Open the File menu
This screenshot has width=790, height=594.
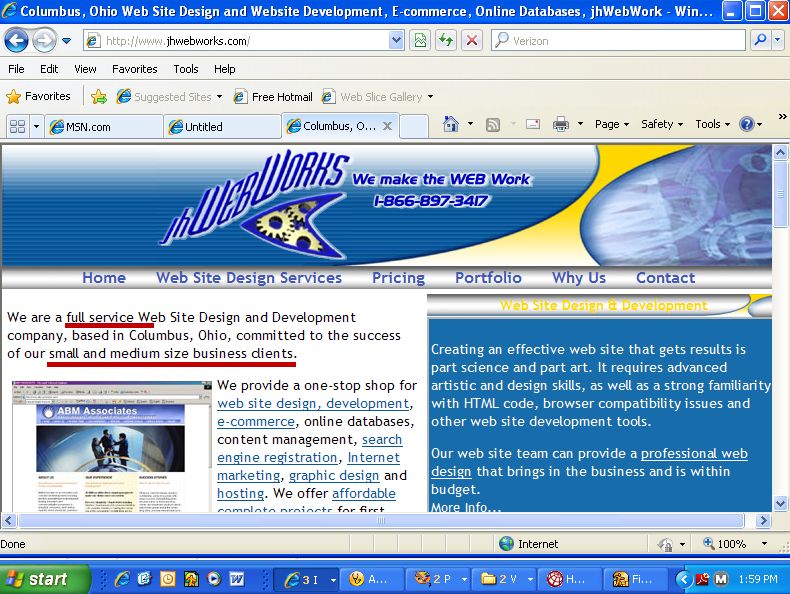[16, 69]
